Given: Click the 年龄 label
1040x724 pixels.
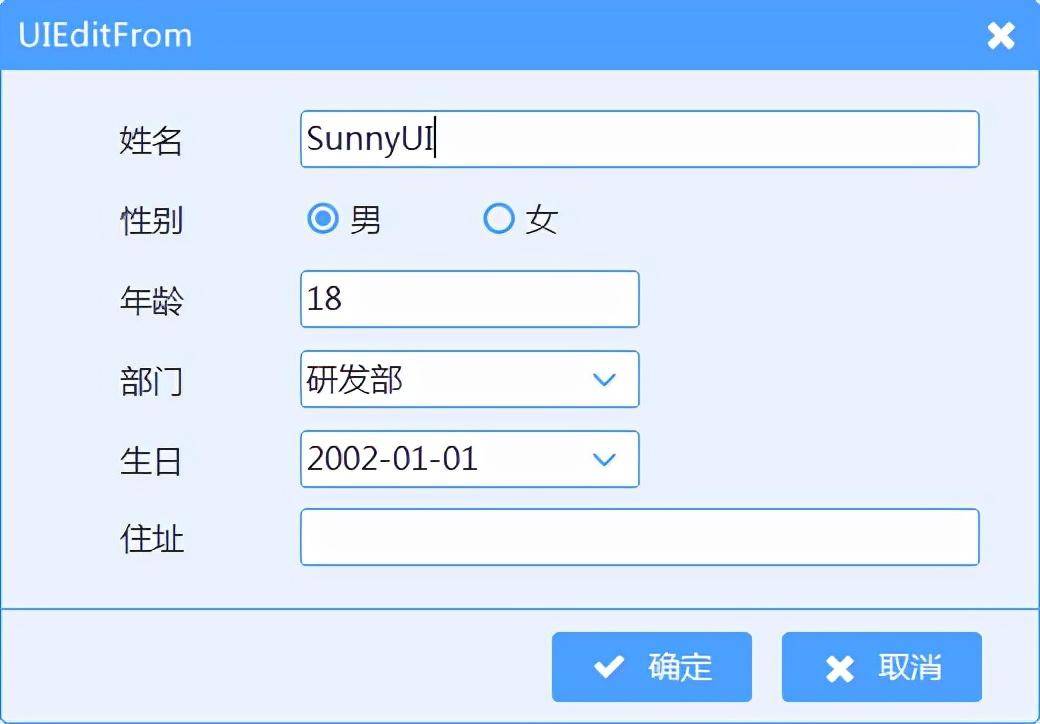Looking at the screenshot, I should click(151, 300).
